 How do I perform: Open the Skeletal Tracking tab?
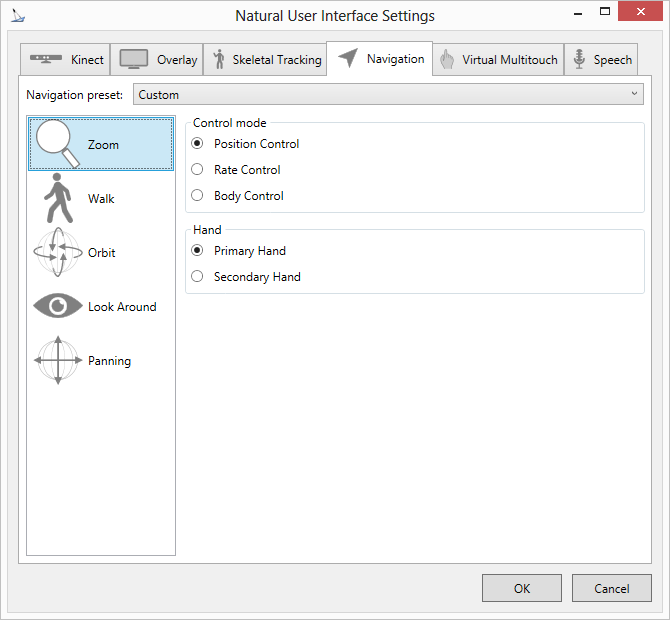point(267,60)
